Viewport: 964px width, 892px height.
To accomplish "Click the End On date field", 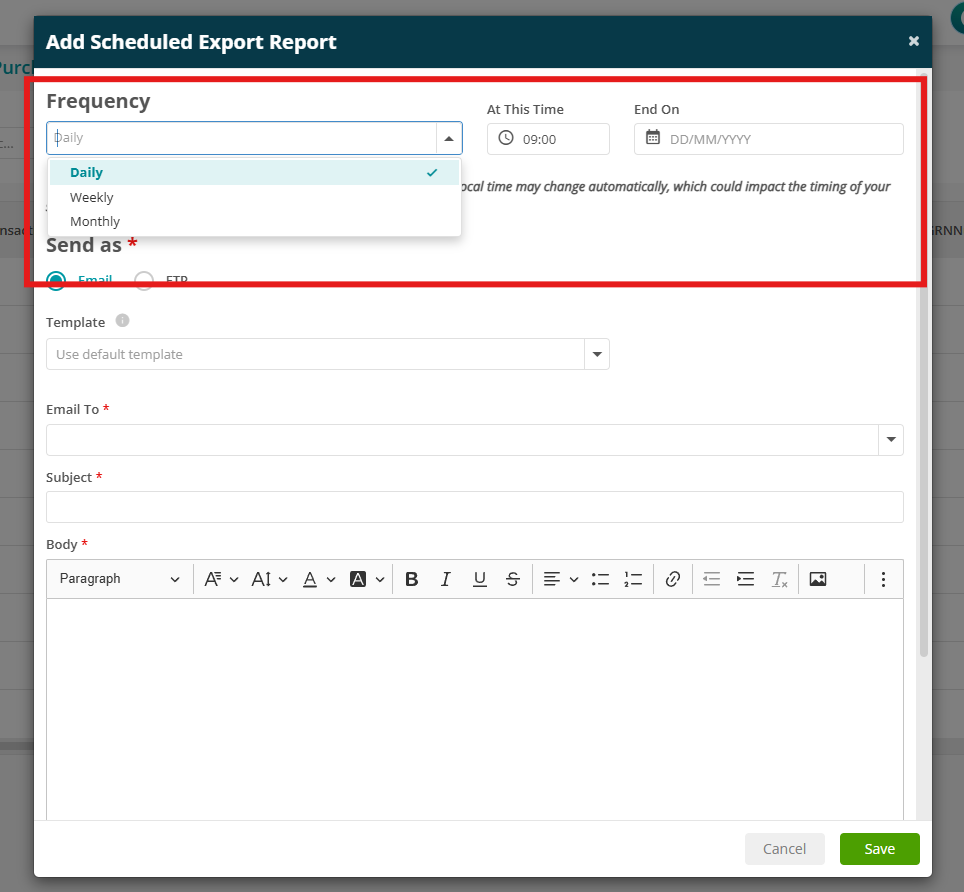I will click(768, 139).
